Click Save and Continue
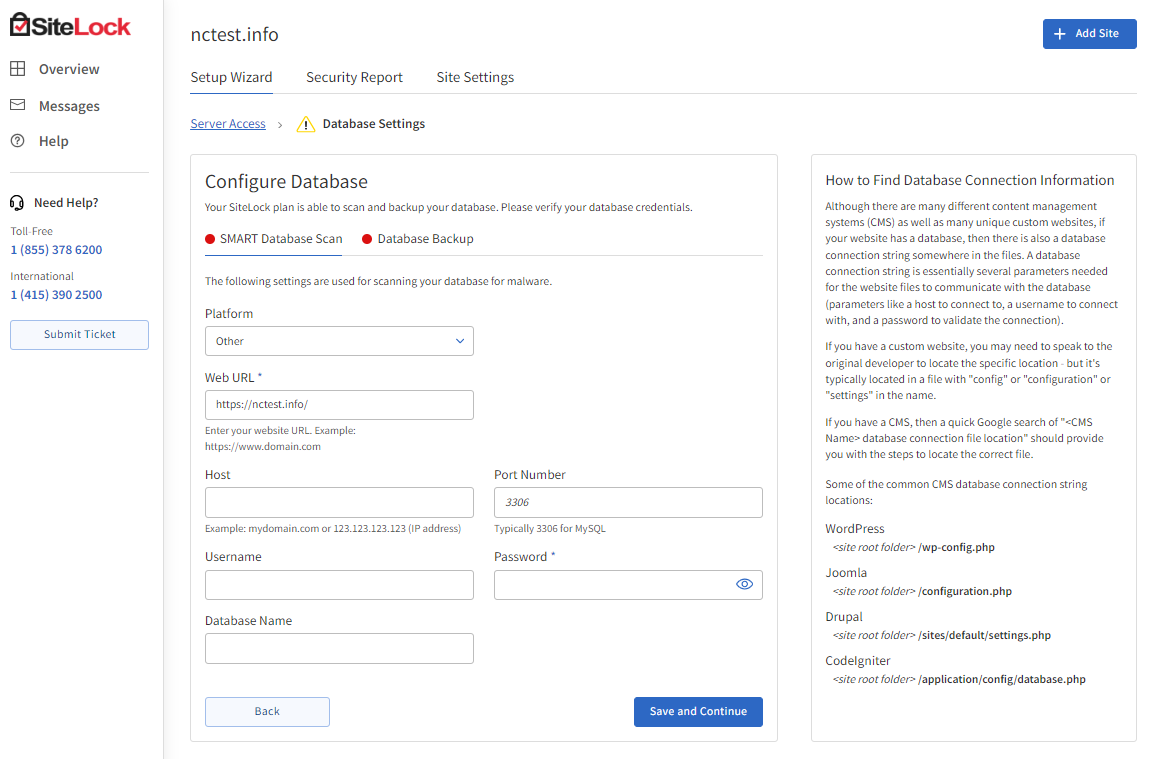This screenshot has height=759, width=1153. coord(698,712)
